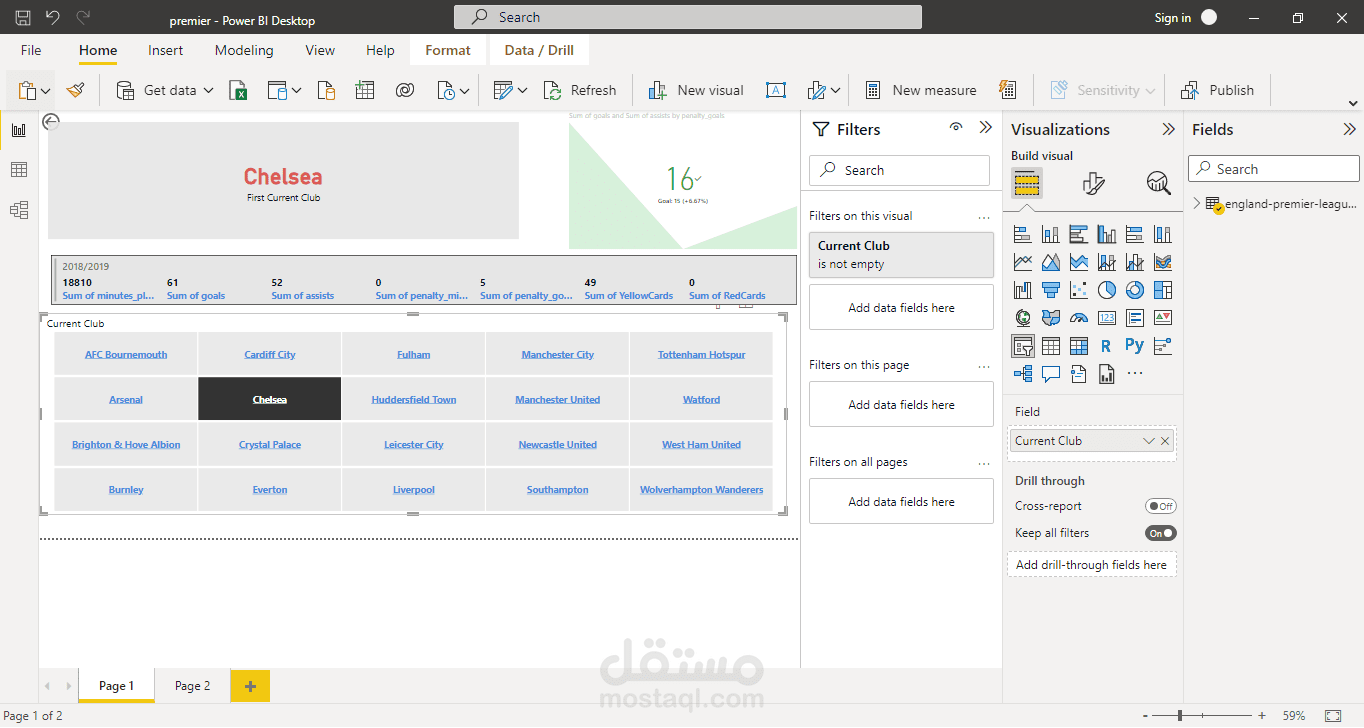Screen dimensions: 1364x728
Task: Click the Dataverse swirl icon
Action: click(x=405, y=90)
